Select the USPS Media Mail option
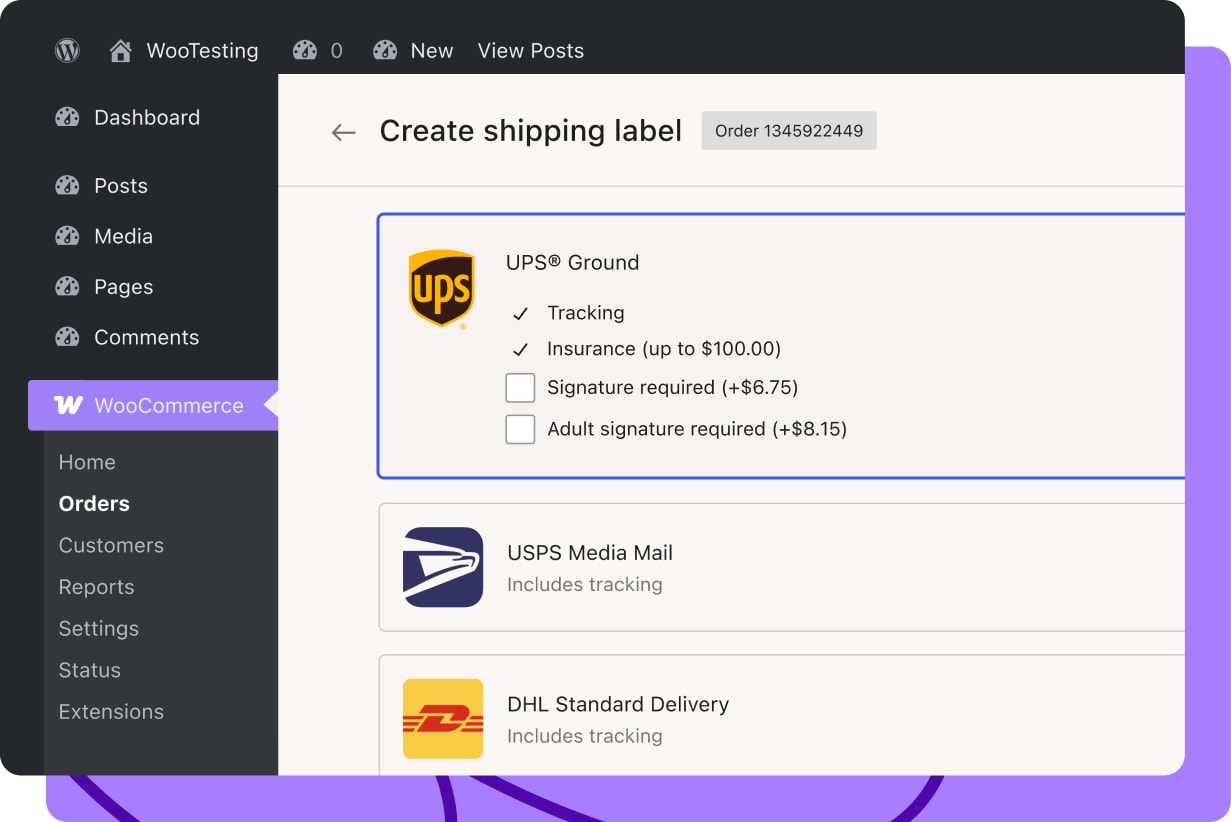This screenshot has height=822, width=1231. pos(589,553)
